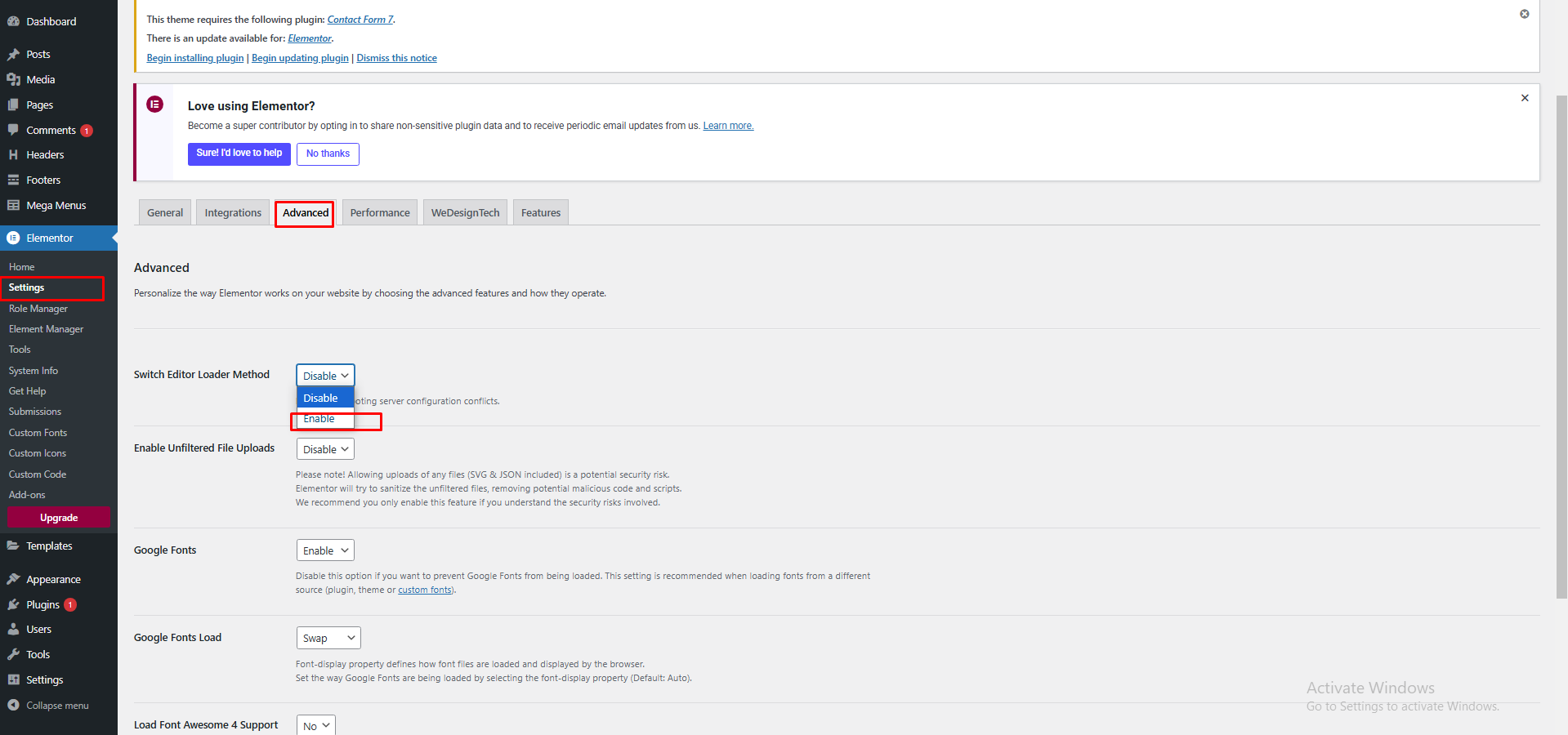
Task: Click the Media icon in sidebar
Action: pos(13,79)
